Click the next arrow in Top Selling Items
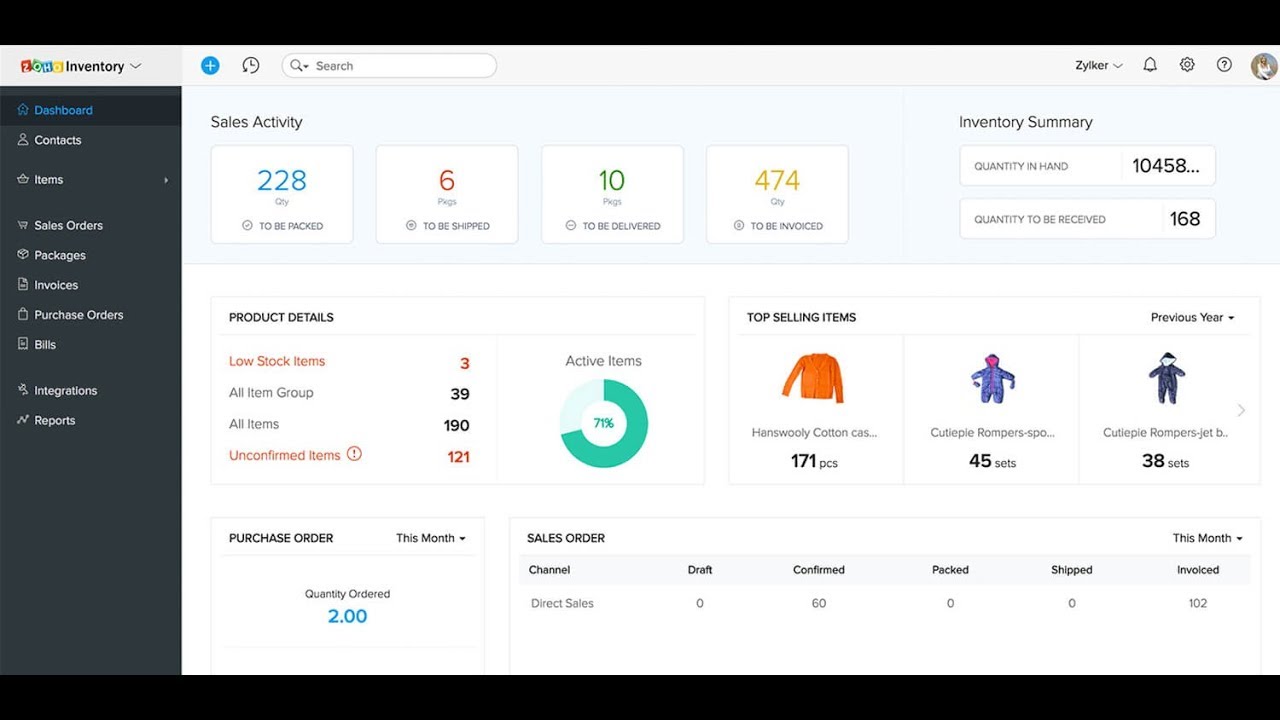This screenshot has height=720, width=1280. (1241, 409)
